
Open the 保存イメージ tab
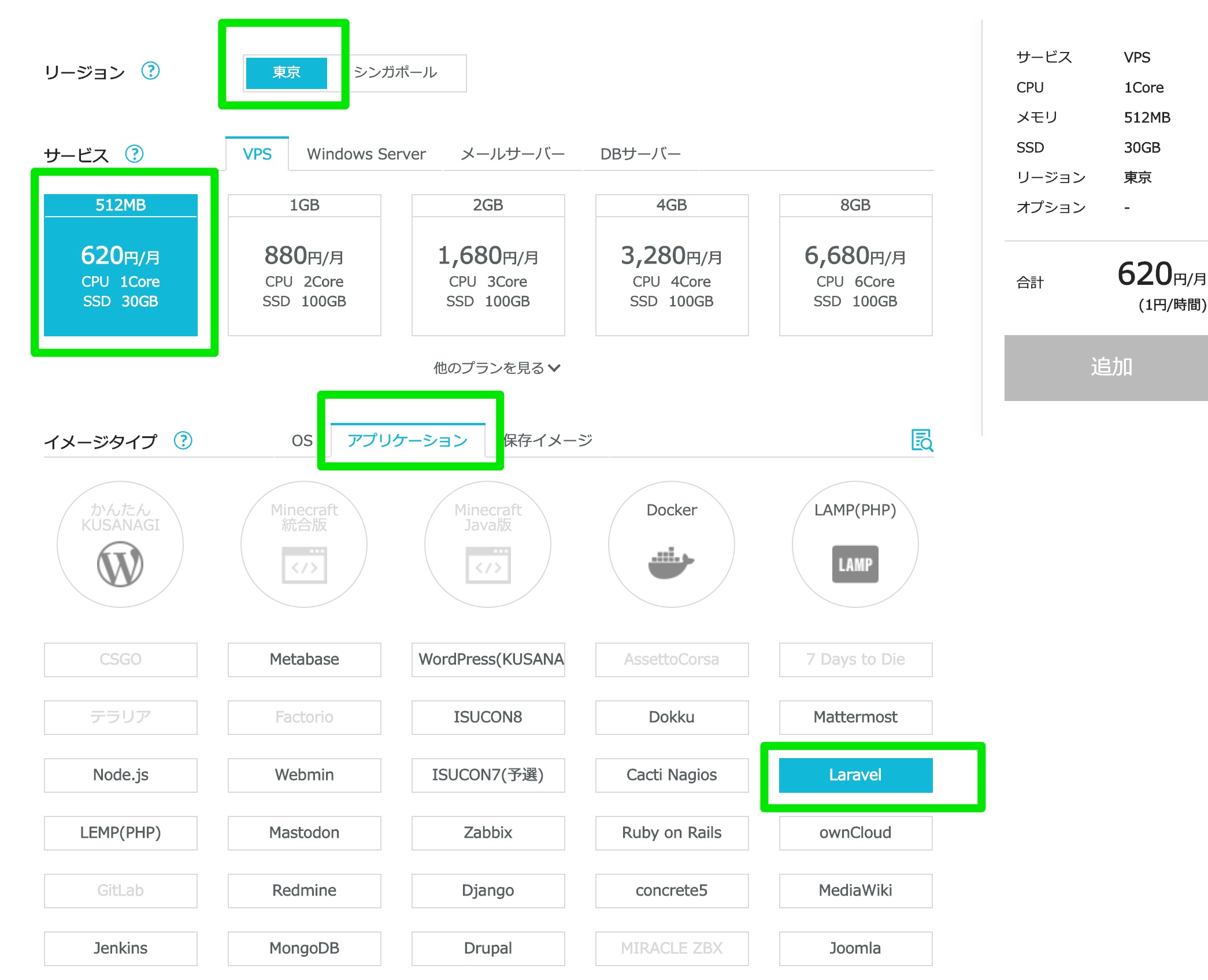[548, 441]
